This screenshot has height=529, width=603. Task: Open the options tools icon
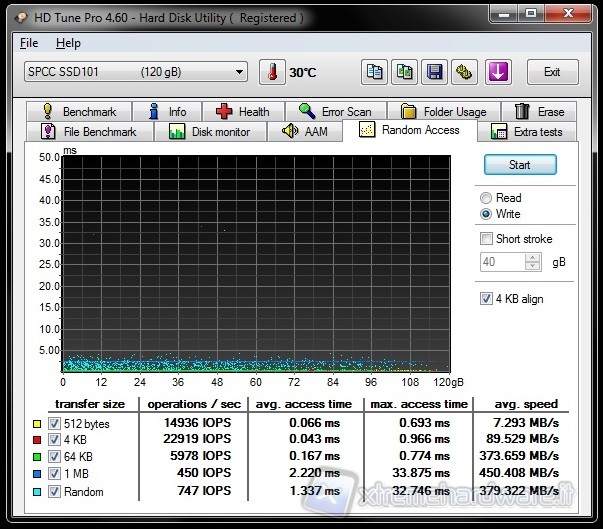(464, 72)
